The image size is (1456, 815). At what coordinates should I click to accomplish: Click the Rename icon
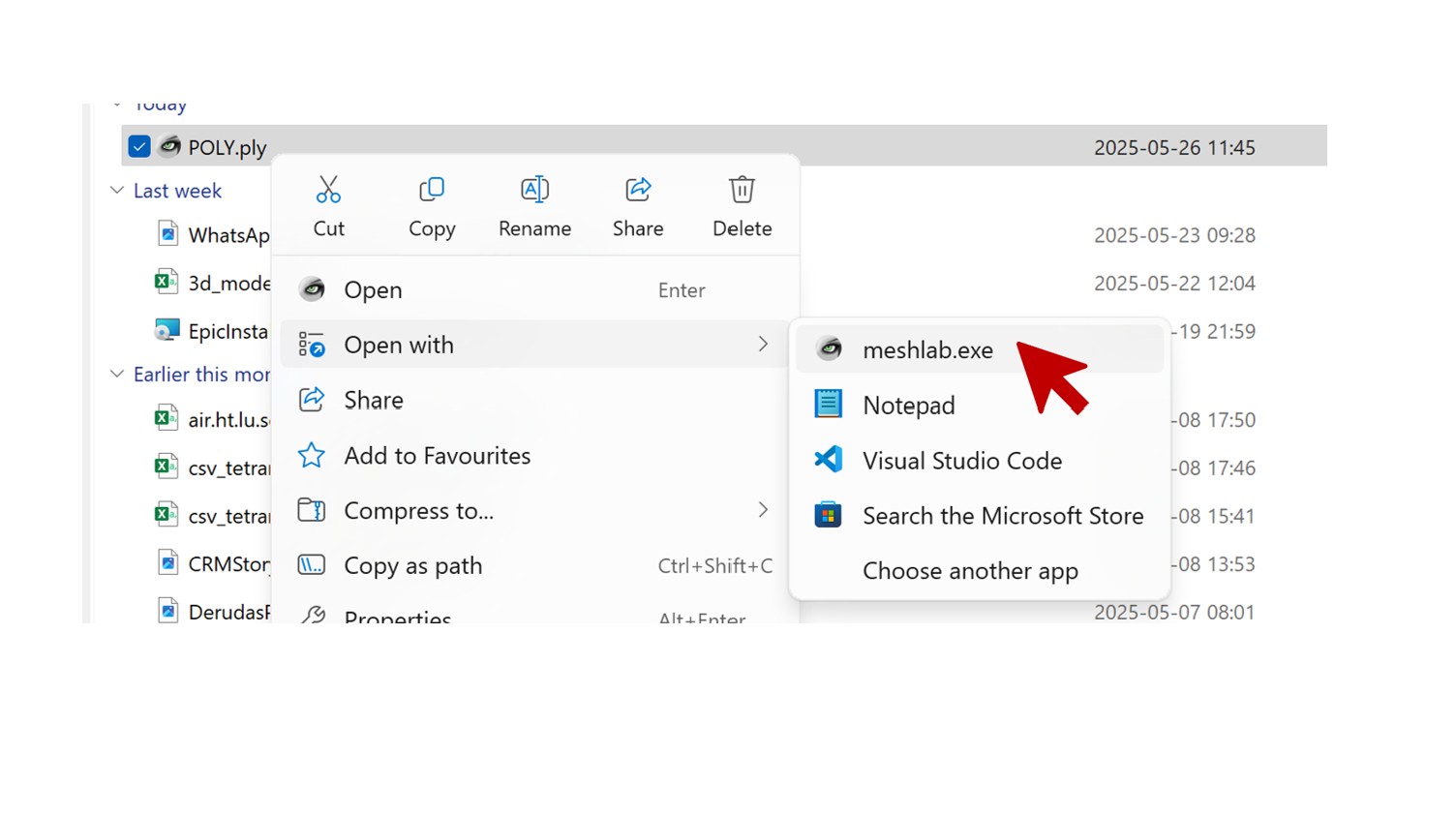[x=534, y=190]
